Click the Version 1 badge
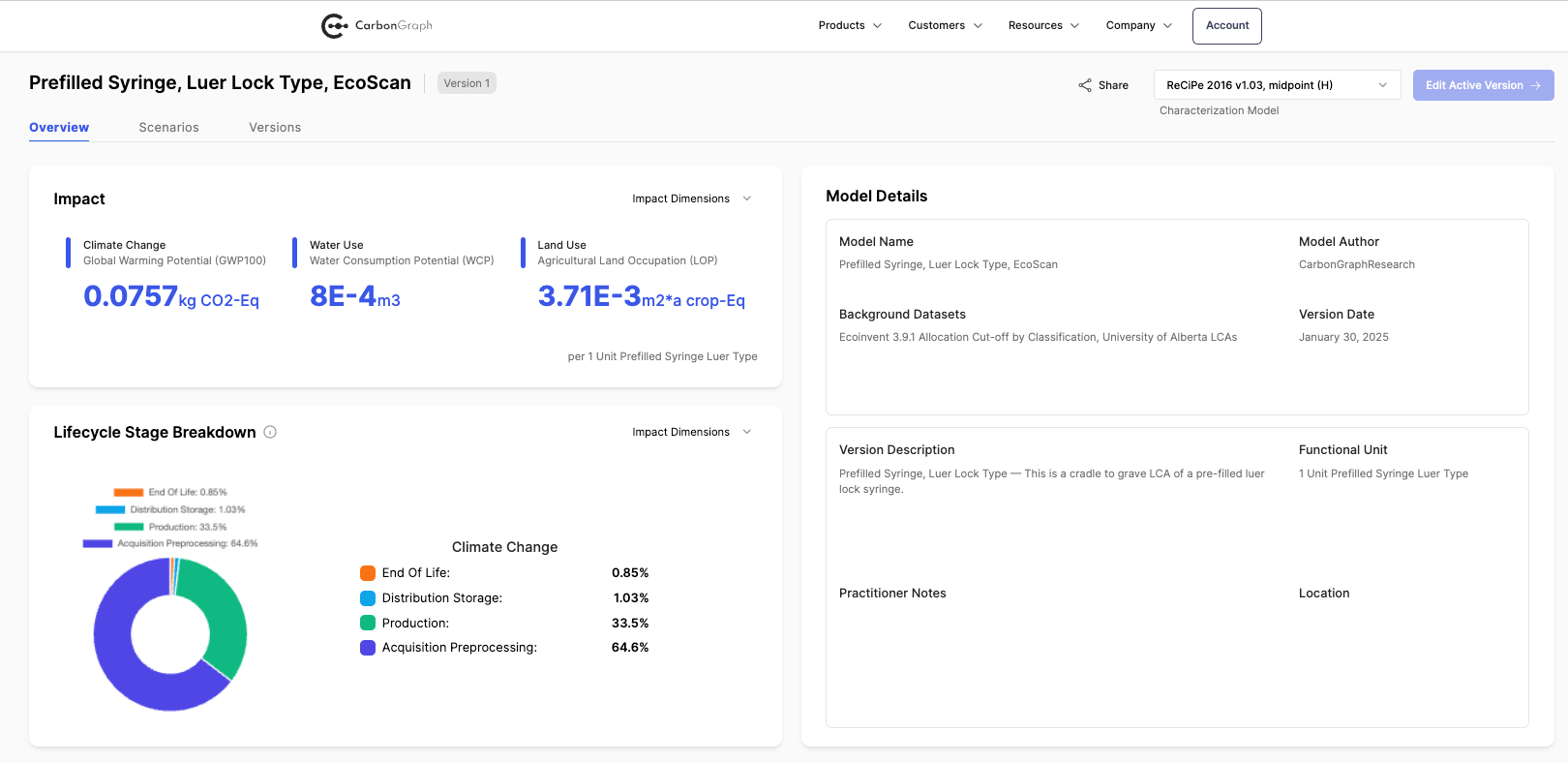 (x=467, y=83)
